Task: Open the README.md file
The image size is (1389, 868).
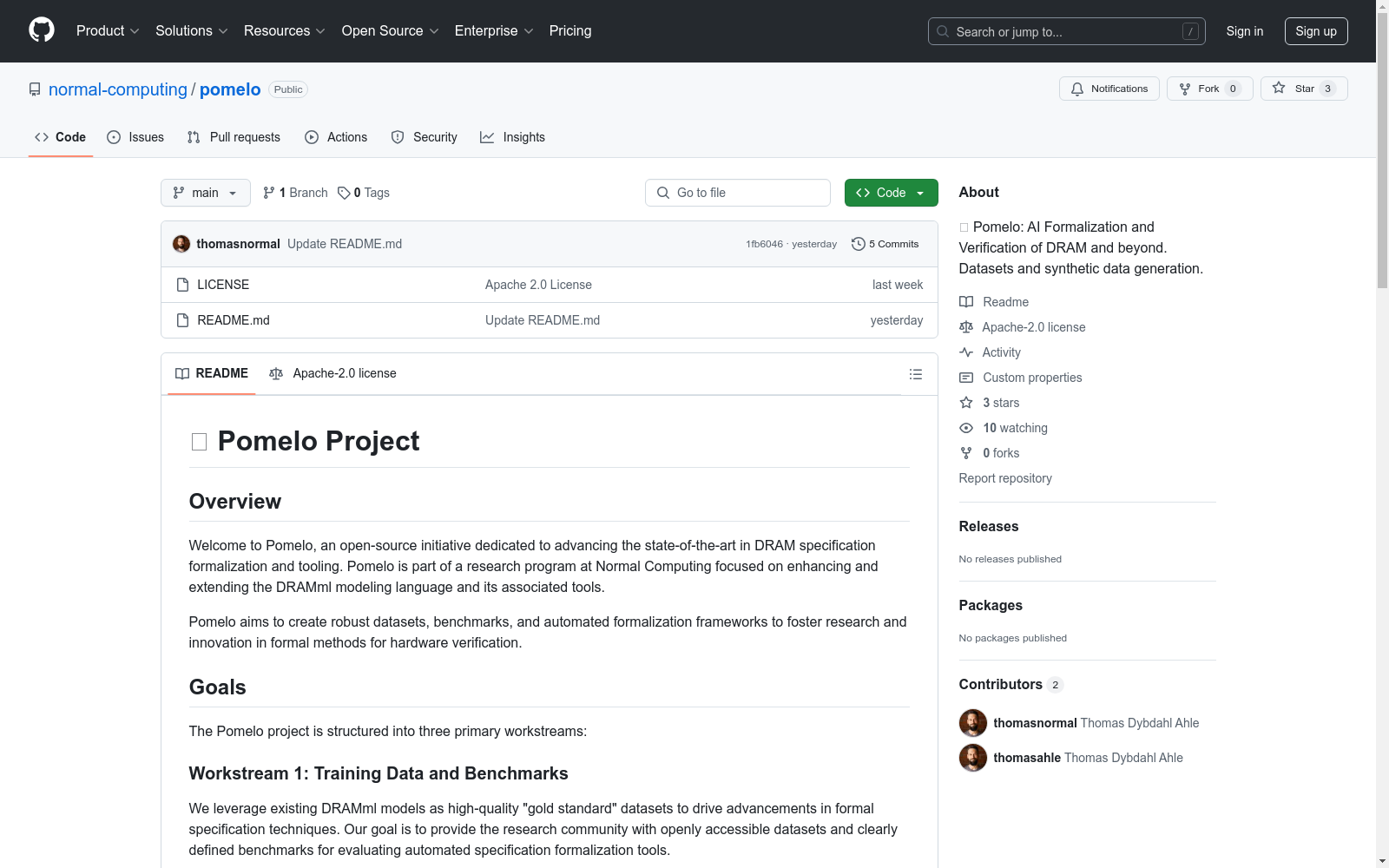Action: (x=234, y=320)
